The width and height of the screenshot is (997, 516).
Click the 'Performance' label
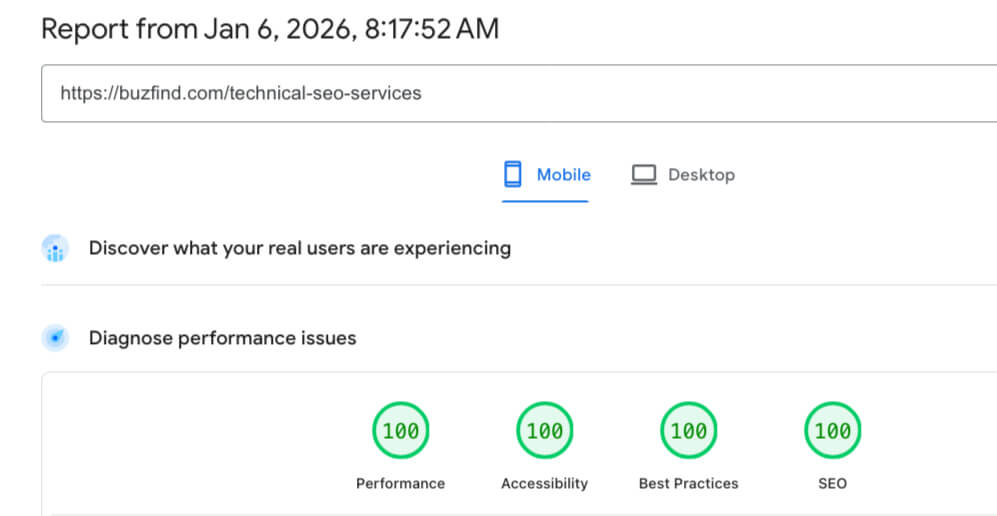[401, 484]
